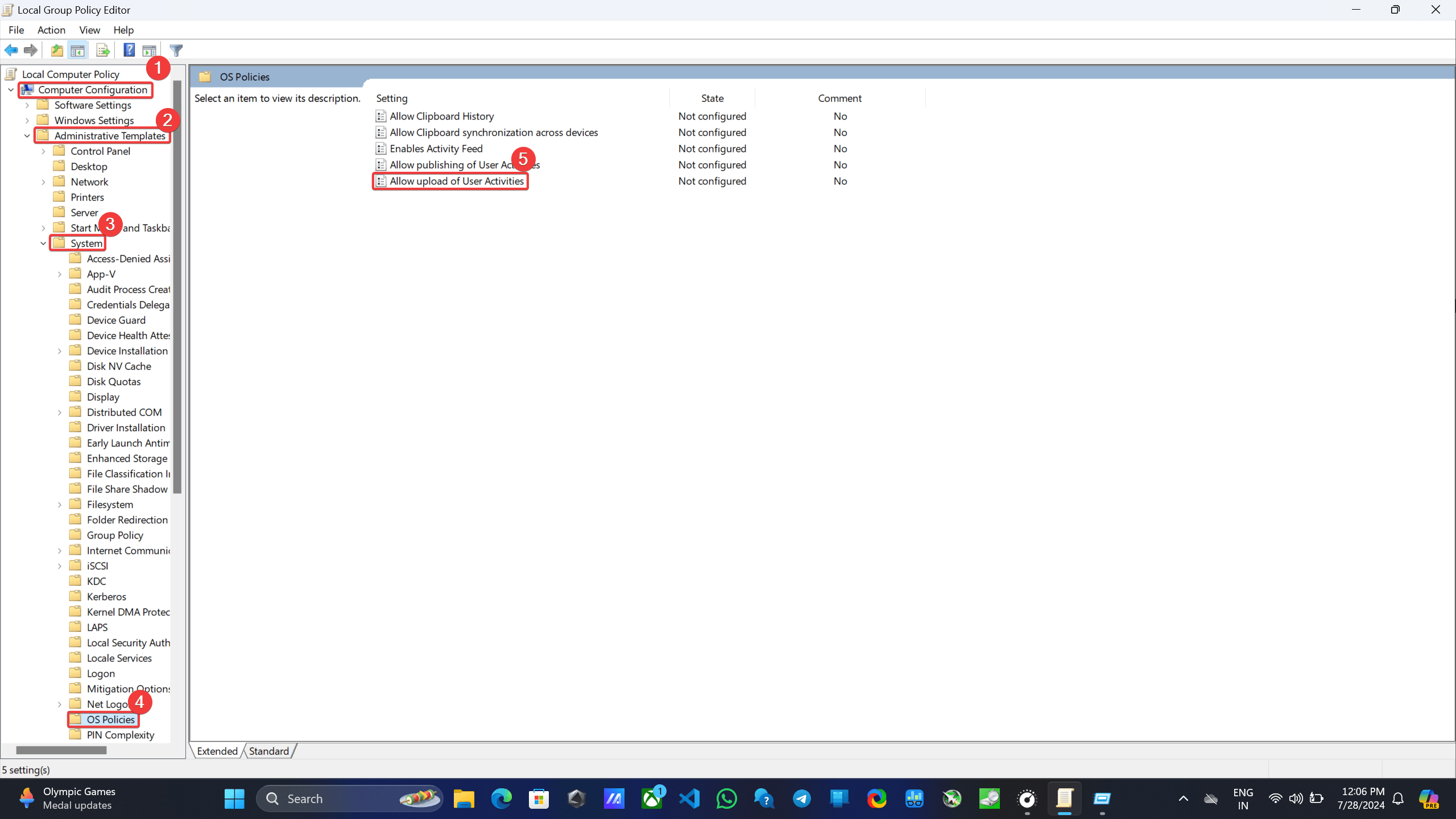Open Microsoft Edge from taskbar

pos(501,799)
